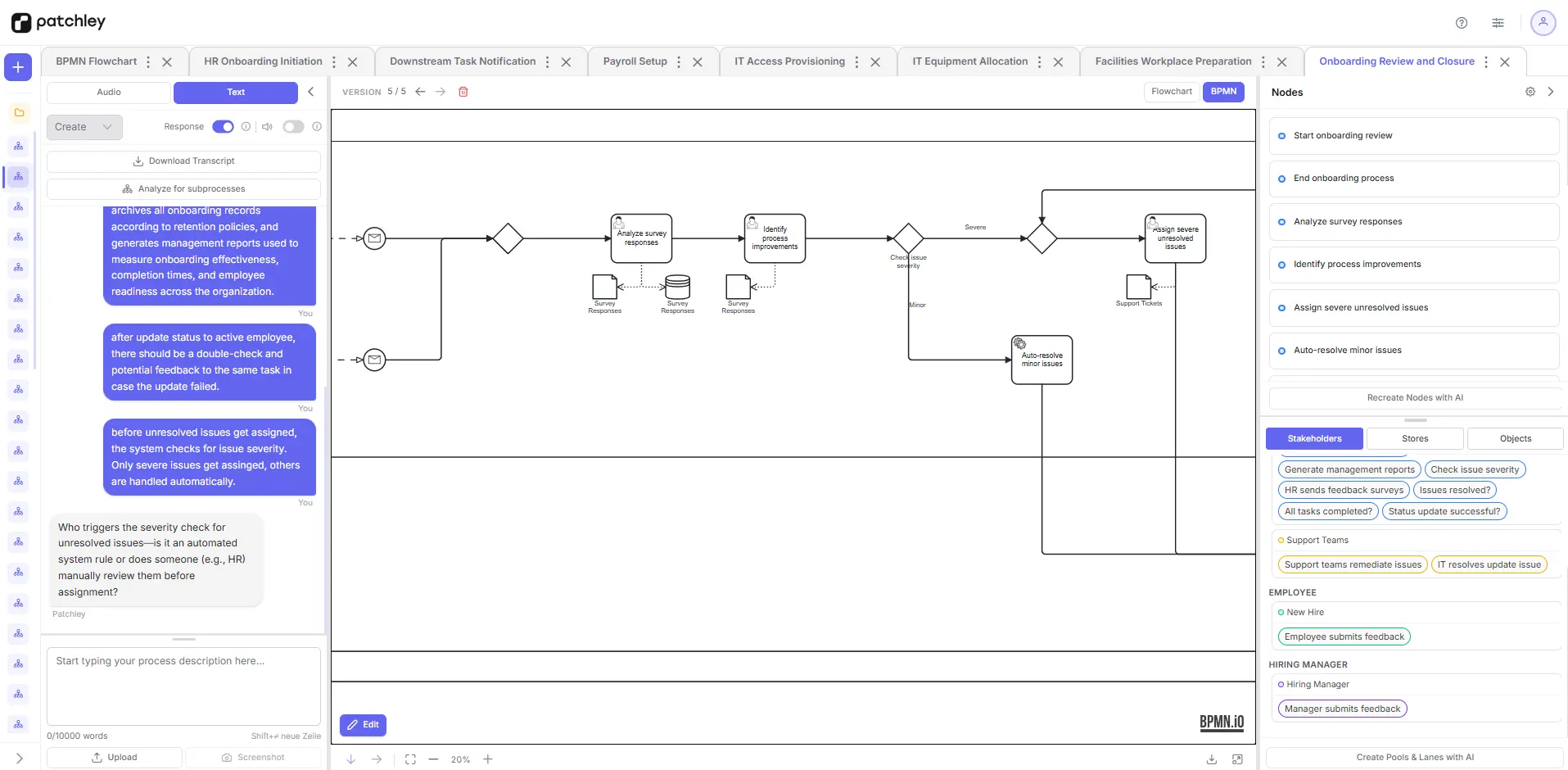Open the Create dropdown
1568x770 pixels.
coord(84,127)
